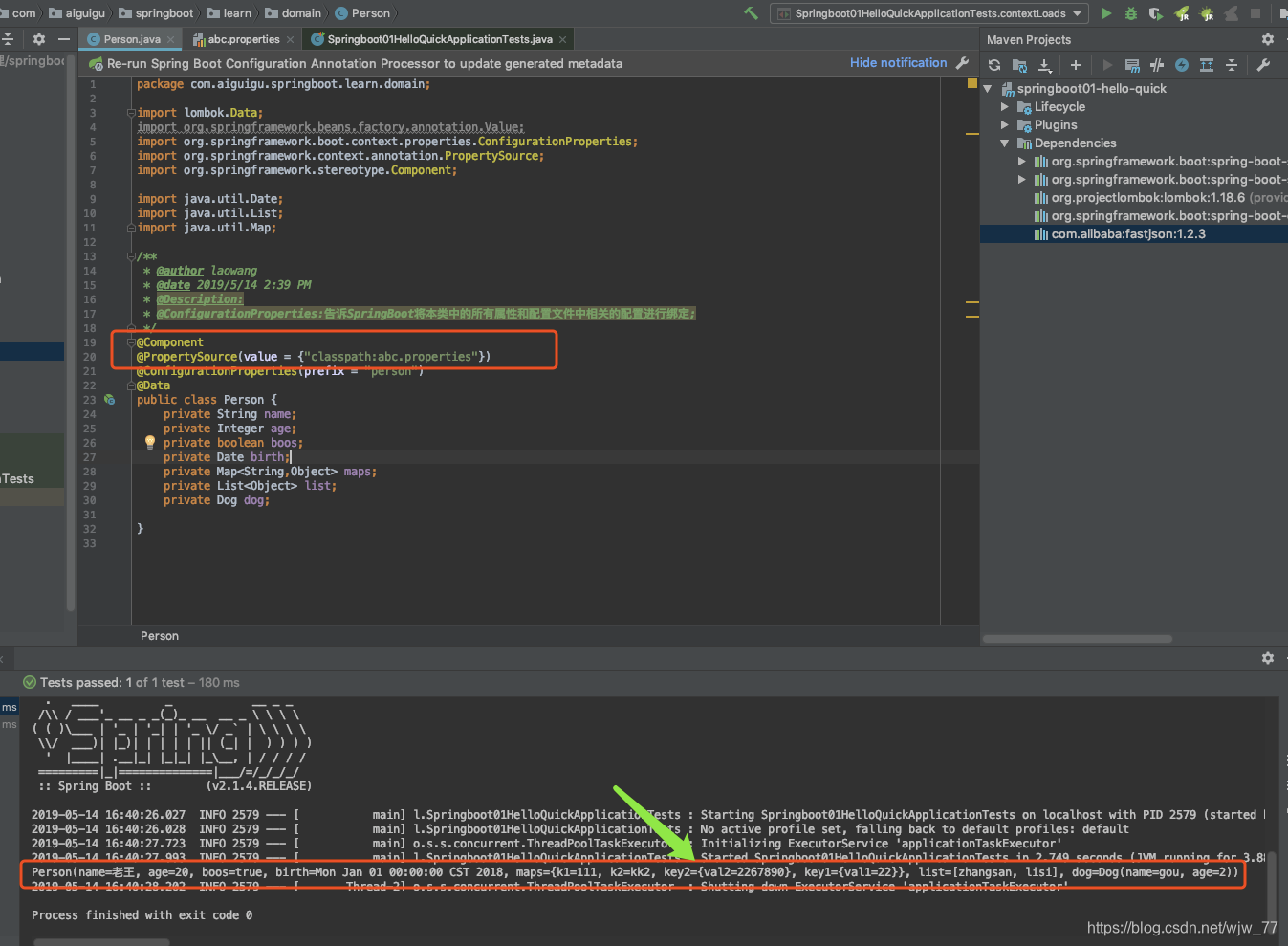This screenshot has height=946, width=1288.
Task: Click the Stop square icon
Action: [1255, 13]
